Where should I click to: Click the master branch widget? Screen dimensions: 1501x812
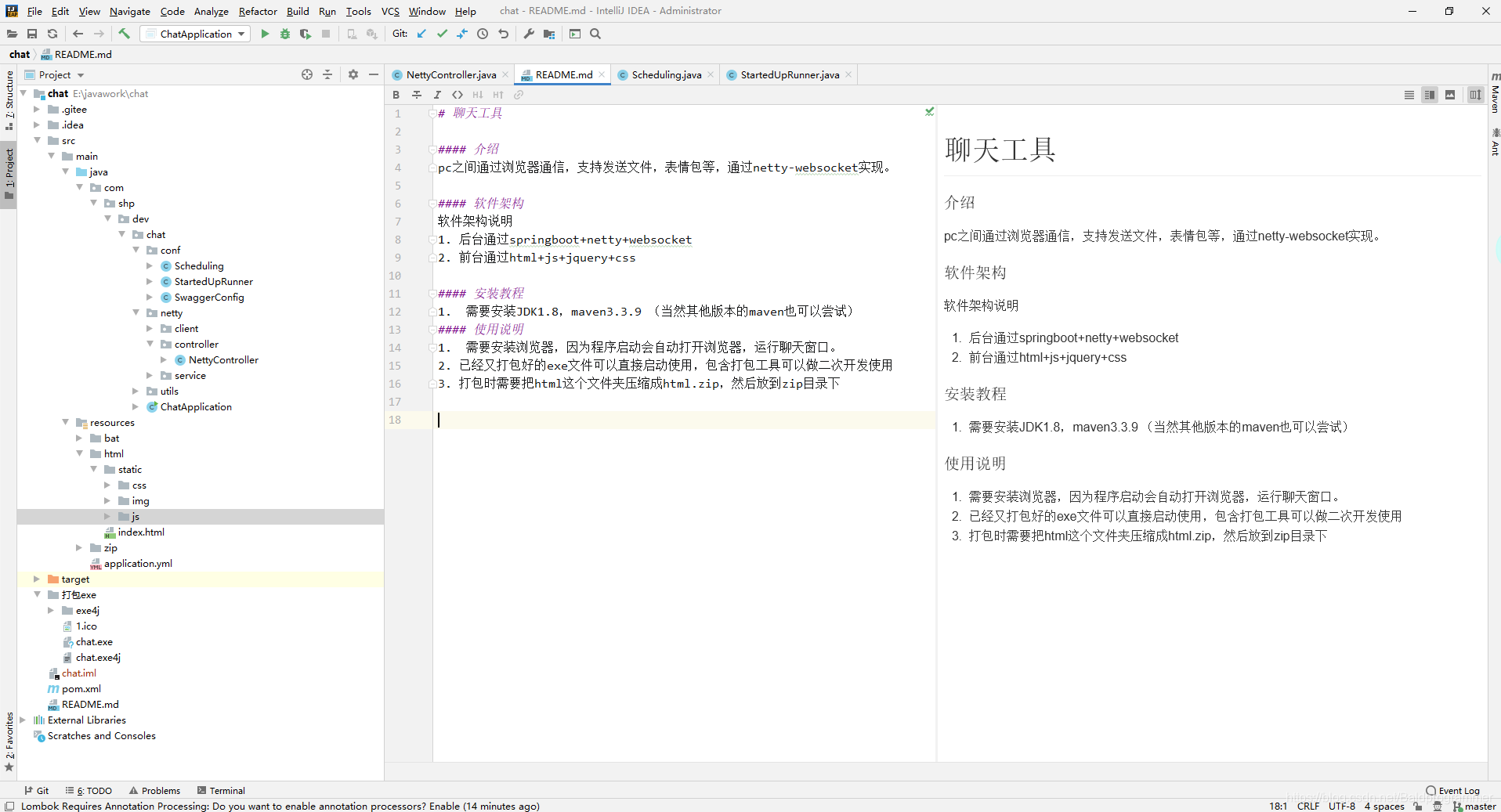(1474, 806)
